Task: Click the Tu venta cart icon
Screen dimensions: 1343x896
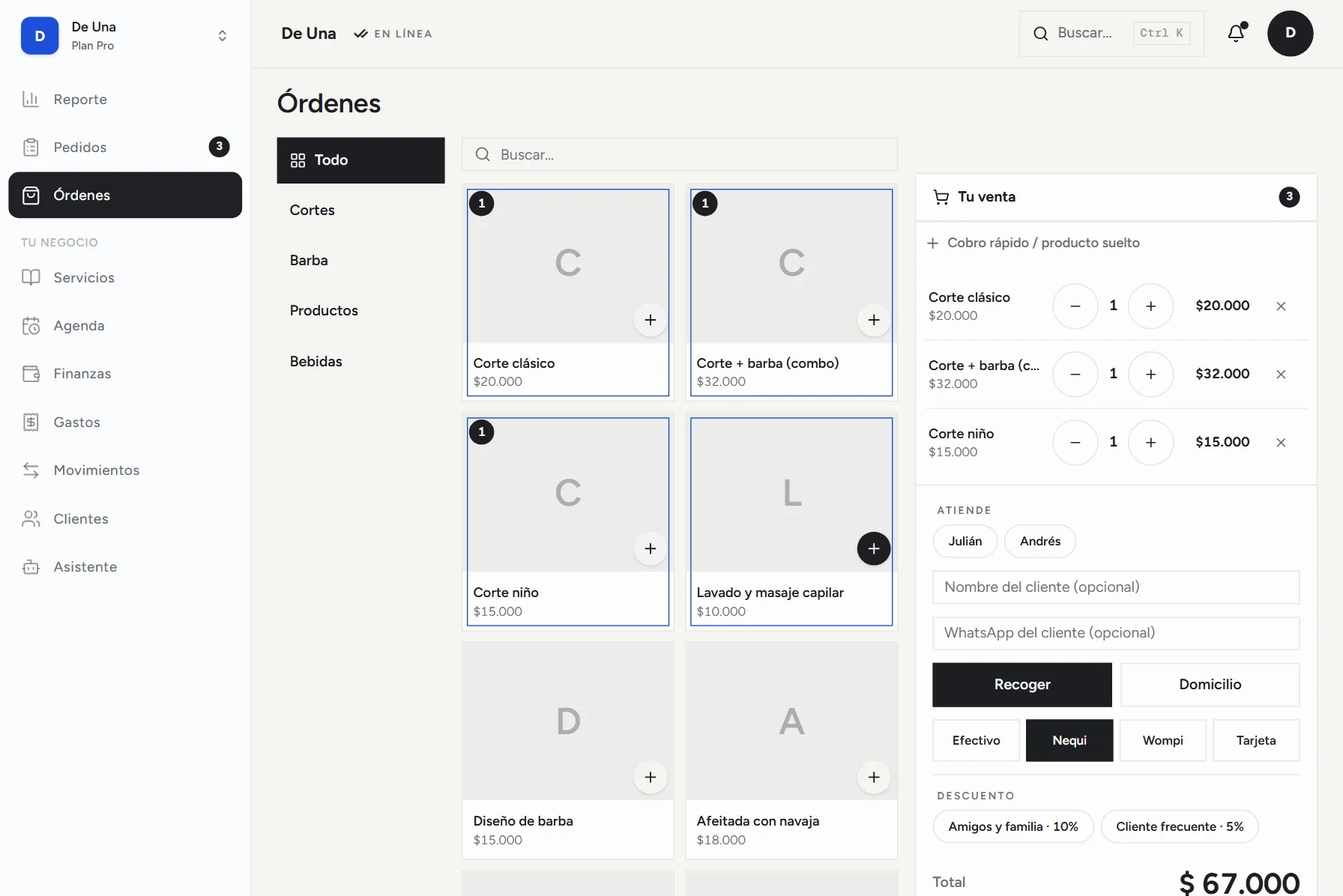Action: (x=941, y=197)
